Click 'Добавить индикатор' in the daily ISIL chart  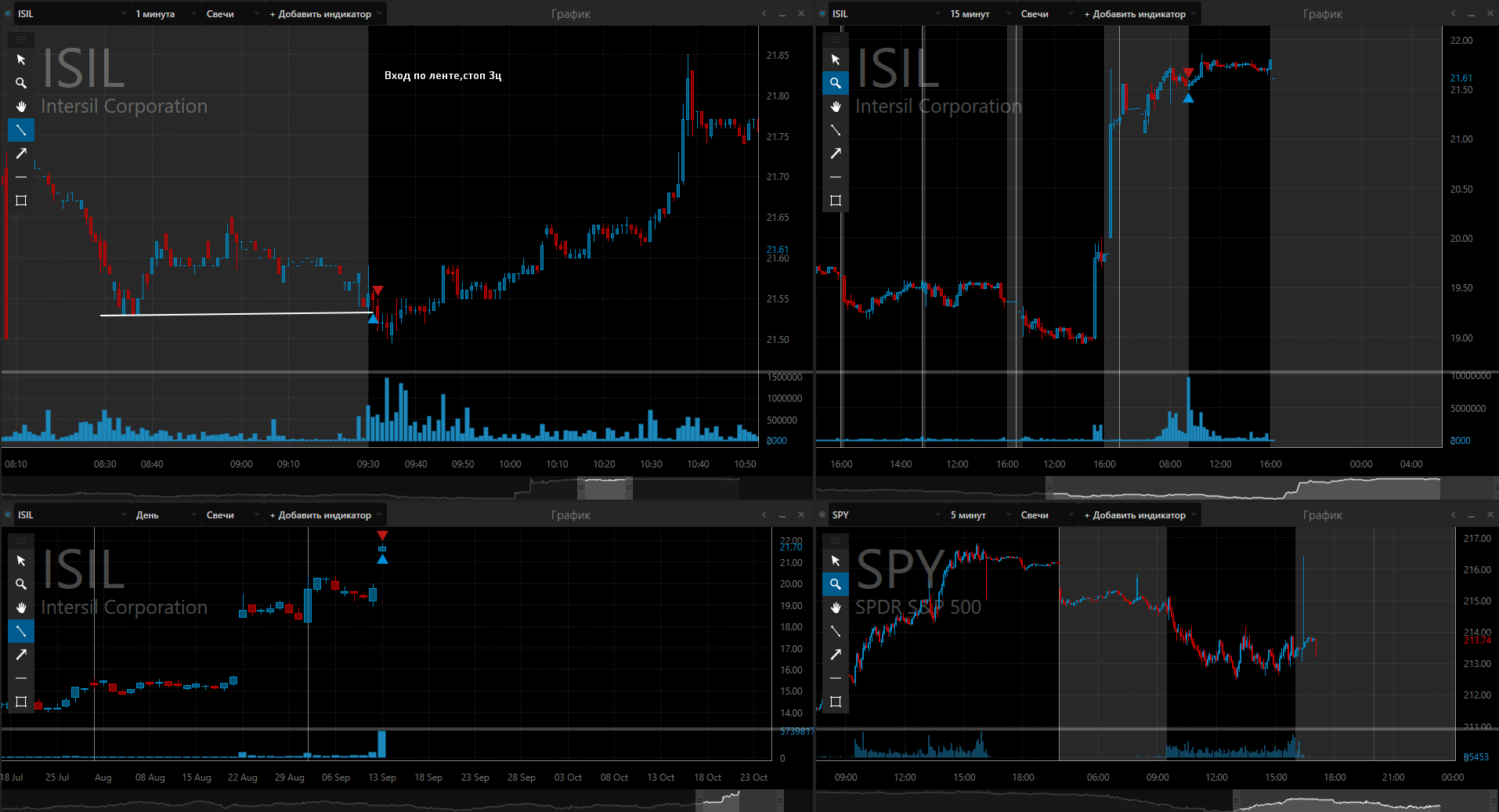pos(324,515)
